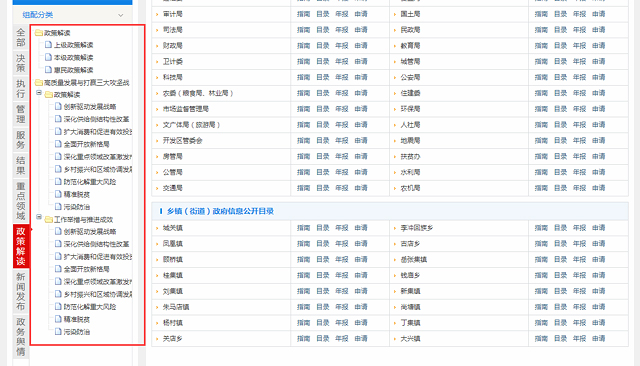Click document icon of 污染防治 under 工作举措与推进成效
Image resolution: width=640 pixels, height=366 pixels.
tap(58, 331)
